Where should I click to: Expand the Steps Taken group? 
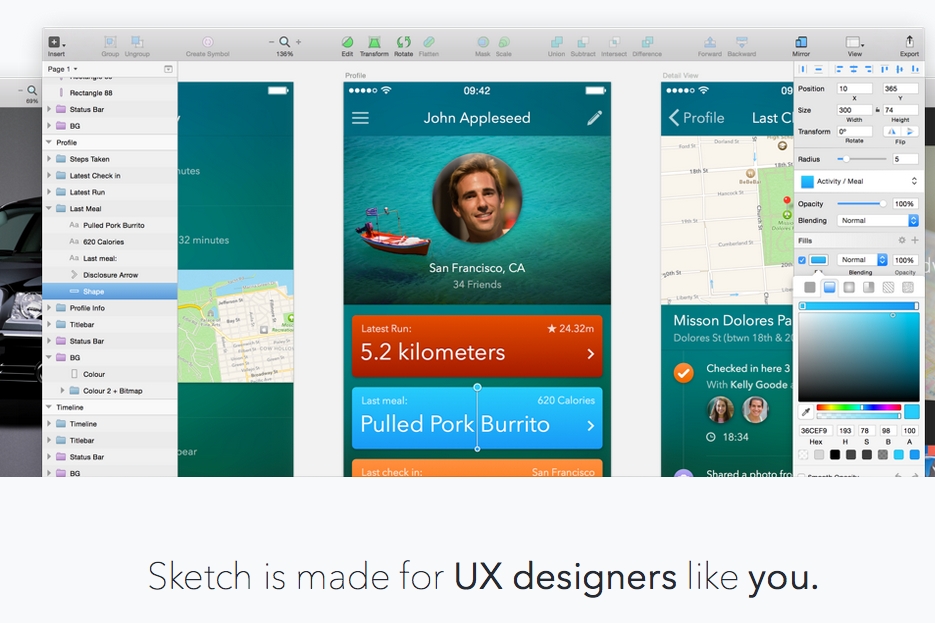click(49, 159)
